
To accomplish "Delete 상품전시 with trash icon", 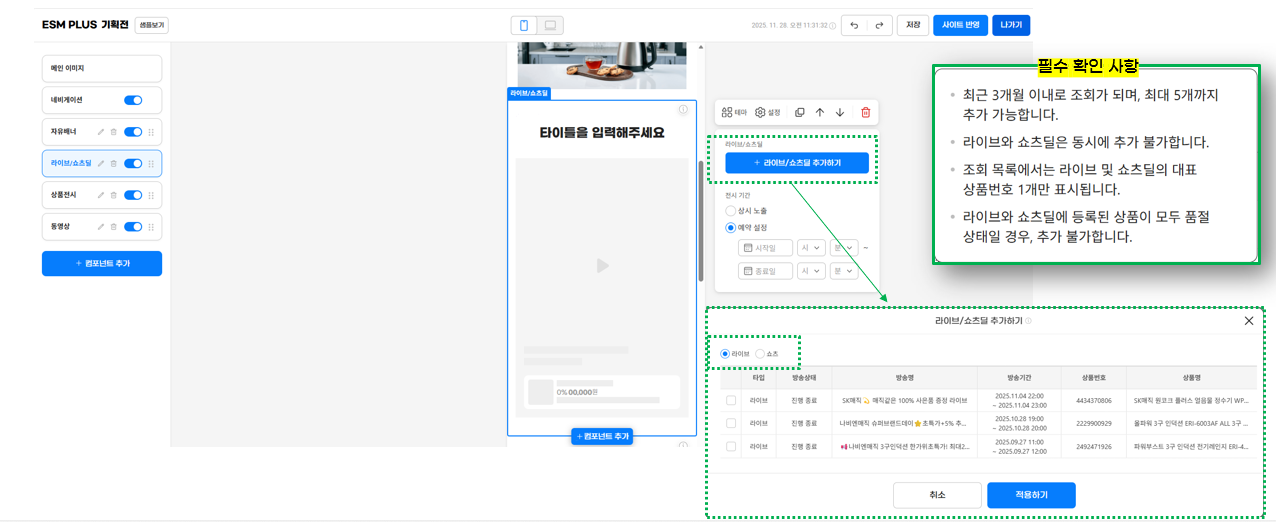I will (113, 195).
